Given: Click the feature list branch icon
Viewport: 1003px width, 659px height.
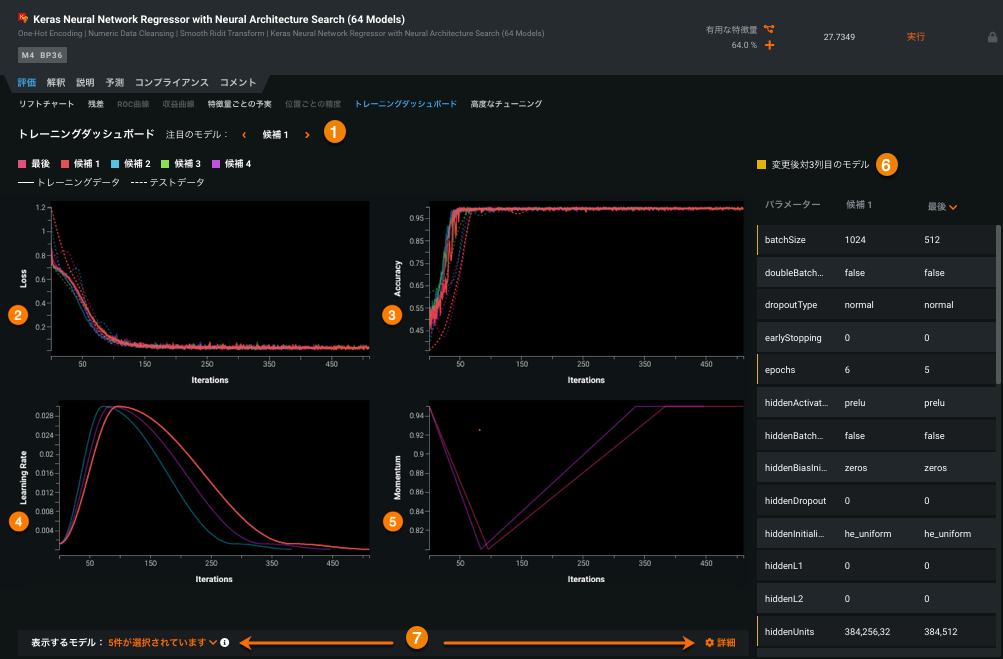Looking at the screenshot, I should [x=768, y=30].
